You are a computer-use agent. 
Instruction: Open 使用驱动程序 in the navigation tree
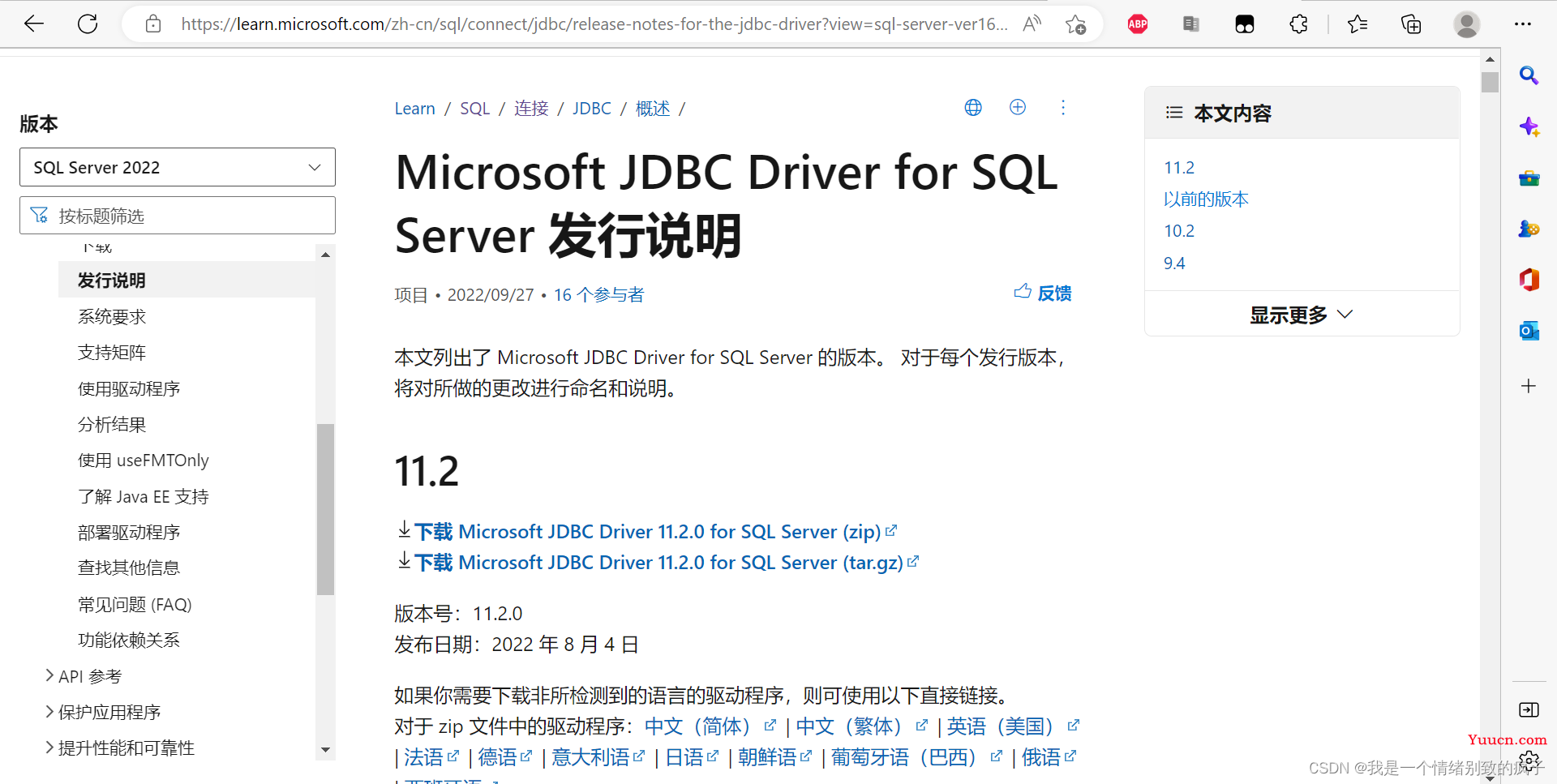pyautogui.click(x=129, y=388)
